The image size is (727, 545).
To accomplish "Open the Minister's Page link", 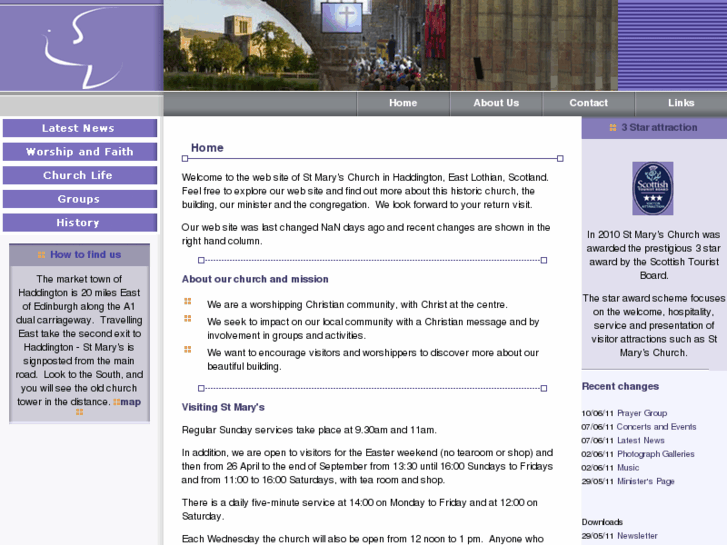I will [x=645, y=481].
